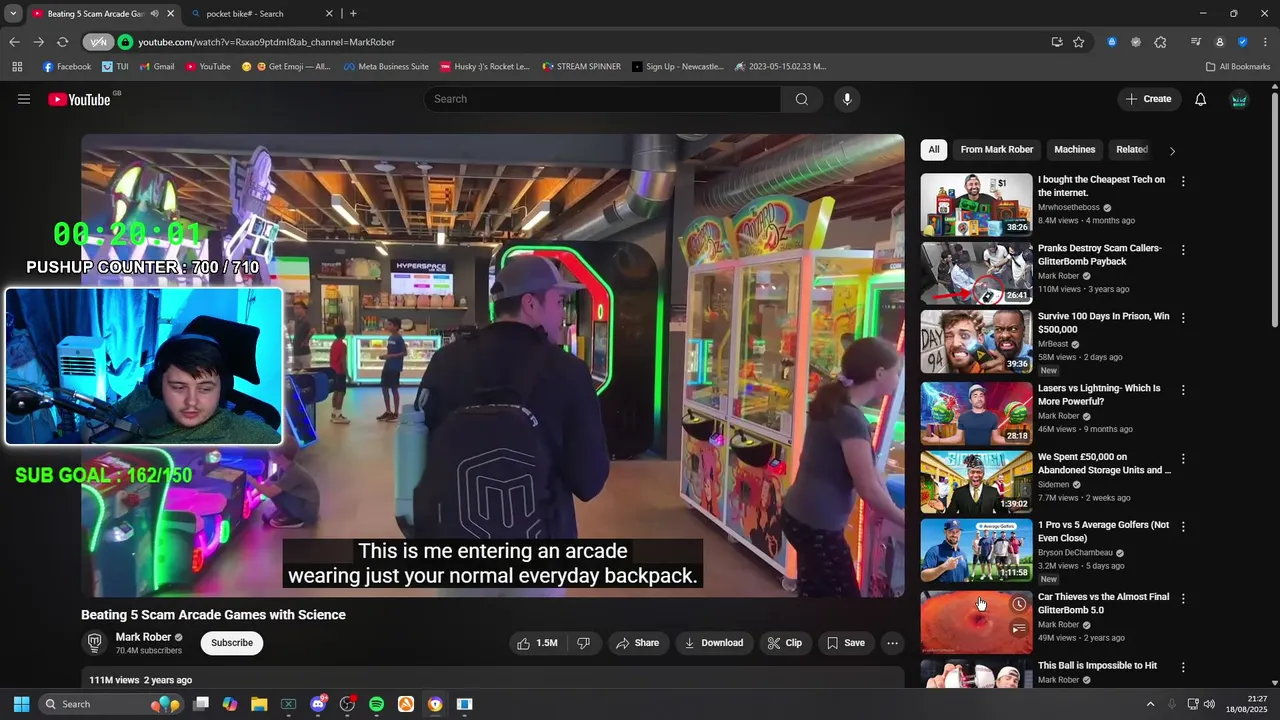Bookmark this page with star icon
1280x720 pixels.
click(1079, 42)
